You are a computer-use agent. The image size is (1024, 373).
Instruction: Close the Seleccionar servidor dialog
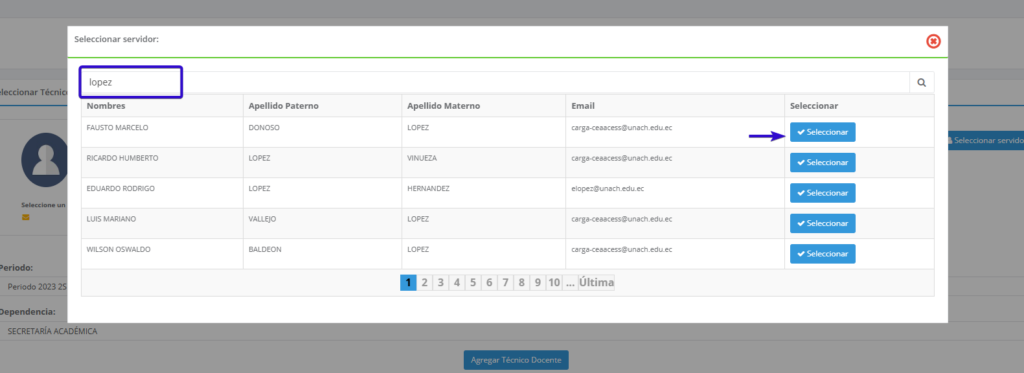click(933, 42)
